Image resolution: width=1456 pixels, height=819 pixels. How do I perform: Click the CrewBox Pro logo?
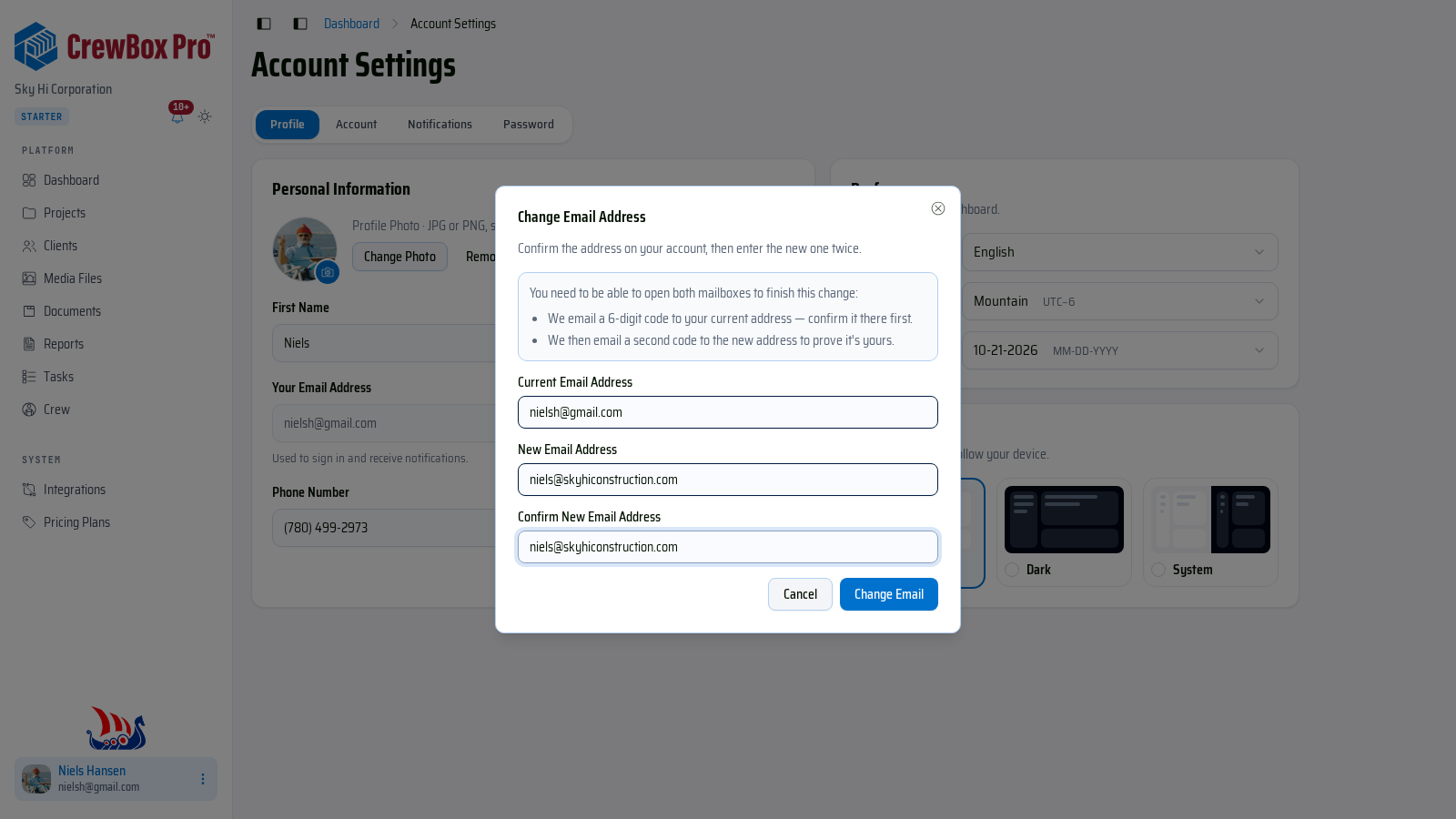point(115,46)
